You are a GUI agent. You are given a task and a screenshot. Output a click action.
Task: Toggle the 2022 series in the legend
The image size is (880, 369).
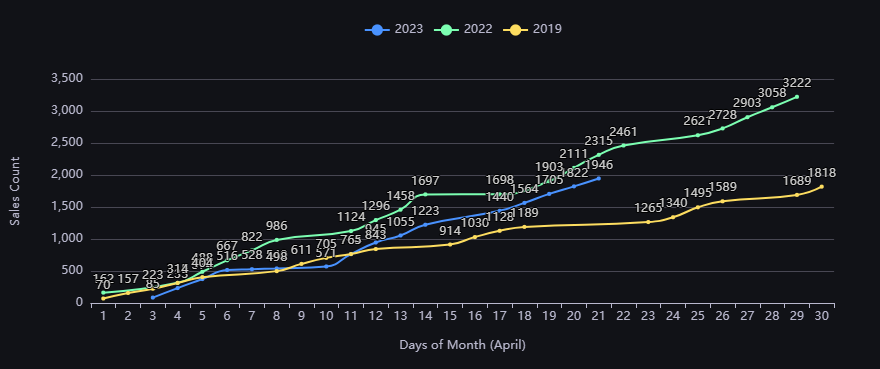(464, 29)
